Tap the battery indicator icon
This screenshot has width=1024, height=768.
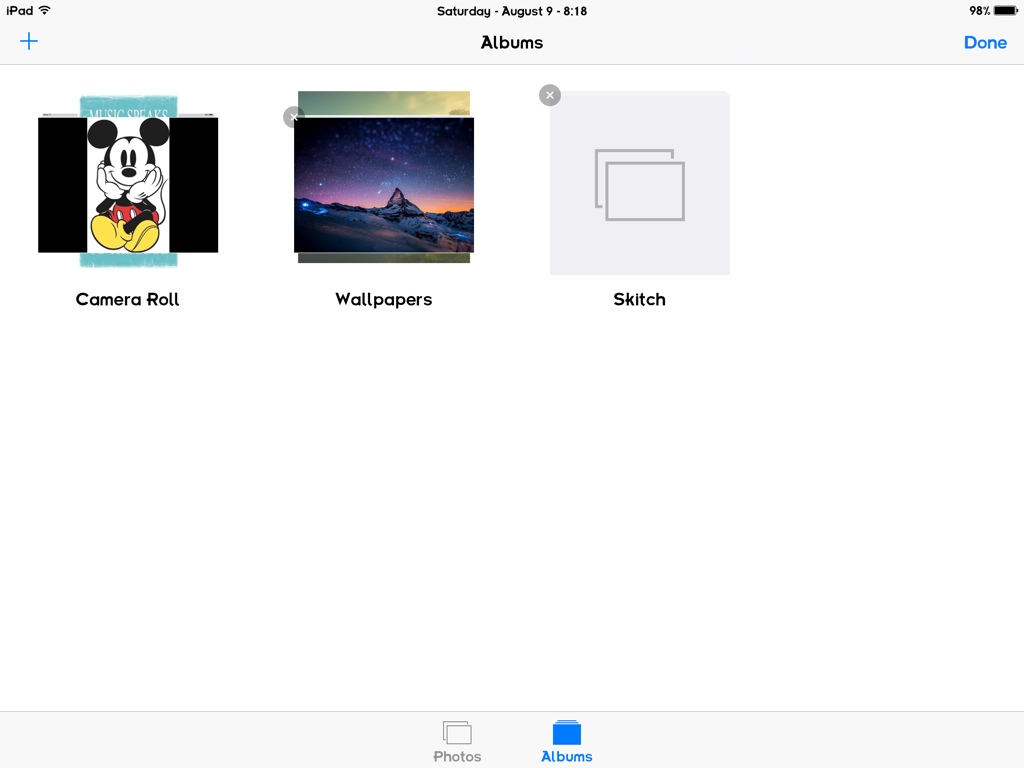1006,10
